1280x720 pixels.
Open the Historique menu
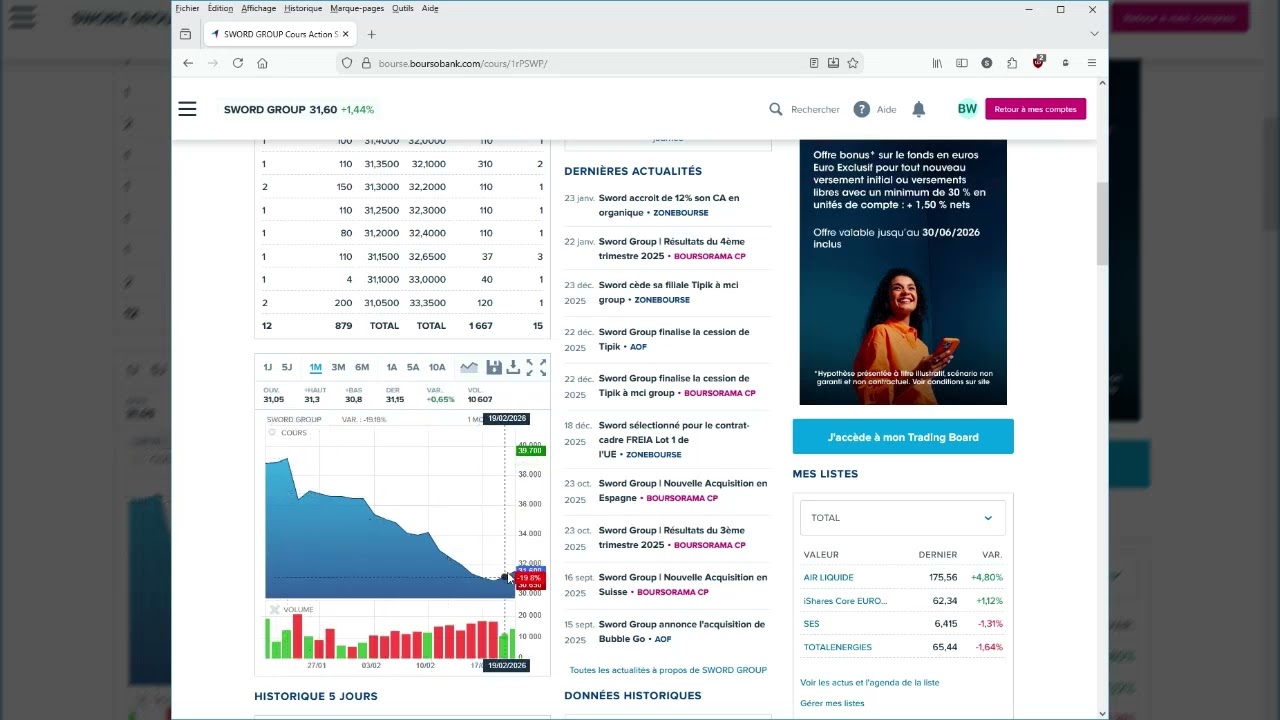click(x=303, y=8)
